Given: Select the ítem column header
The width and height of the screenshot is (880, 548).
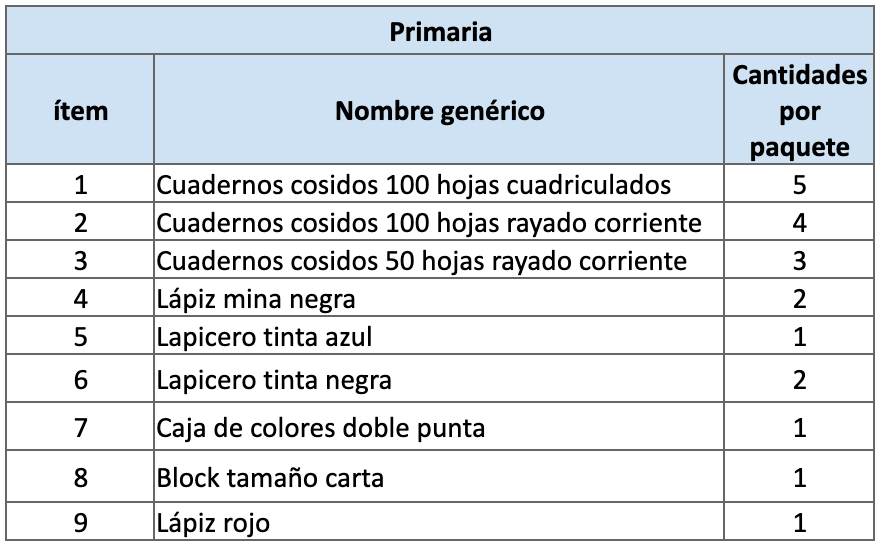Looking at the screenshot, I should tap(80, 110).
